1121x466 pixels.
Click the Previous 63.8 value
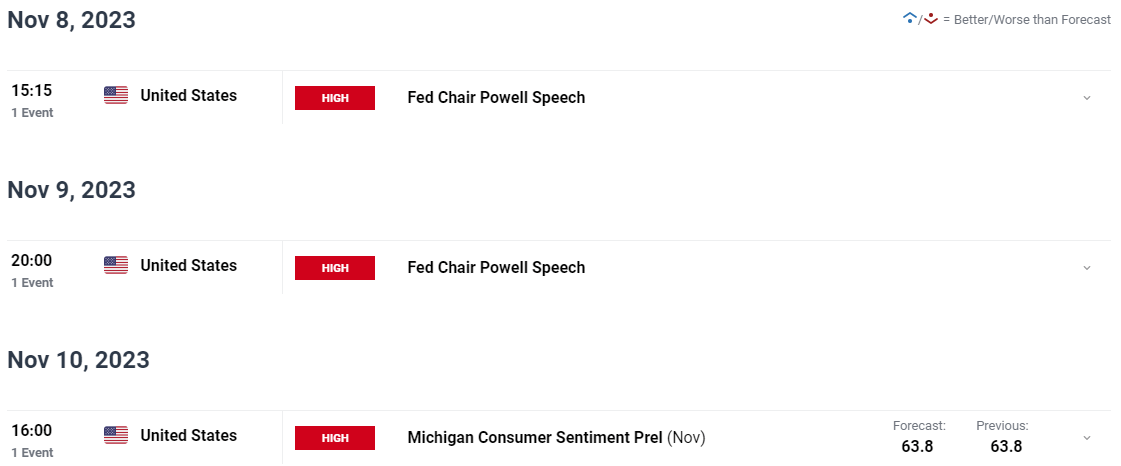tap(1006, 447)
